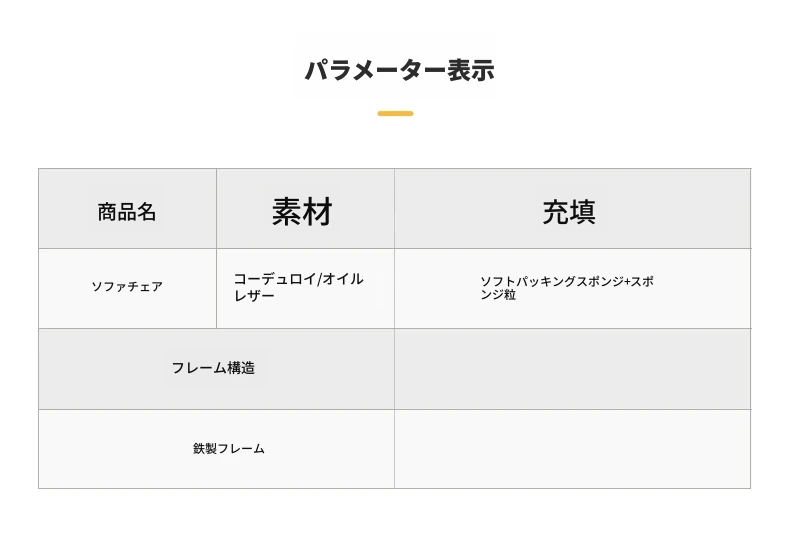The image size is (790, 537).
Task: Click the word 構造 in the frame row
Action: pyautogui.click(x=241, y=368)
